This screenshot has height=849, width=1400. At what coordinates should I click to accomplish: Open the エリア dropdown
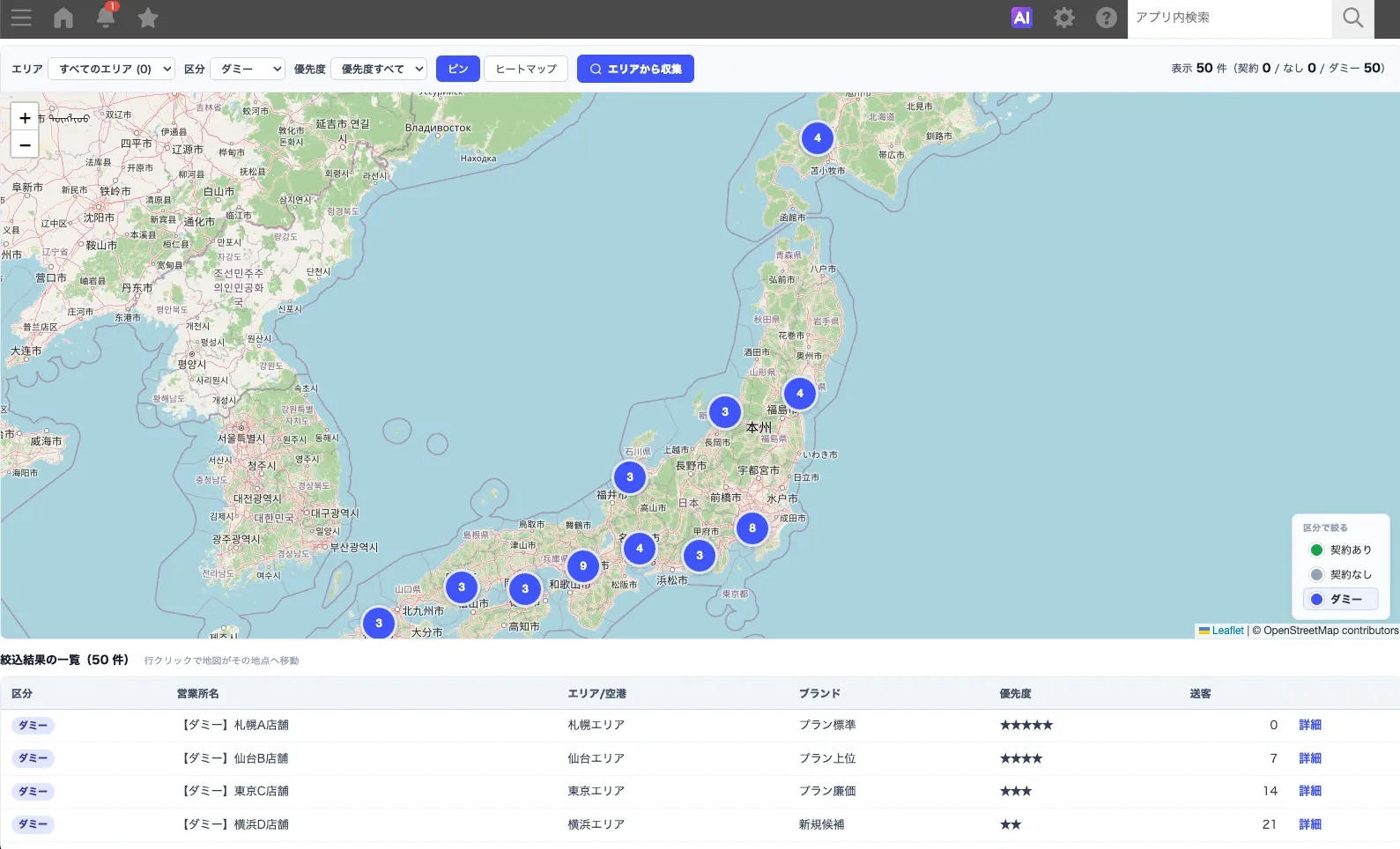click(x=112, y=69)
